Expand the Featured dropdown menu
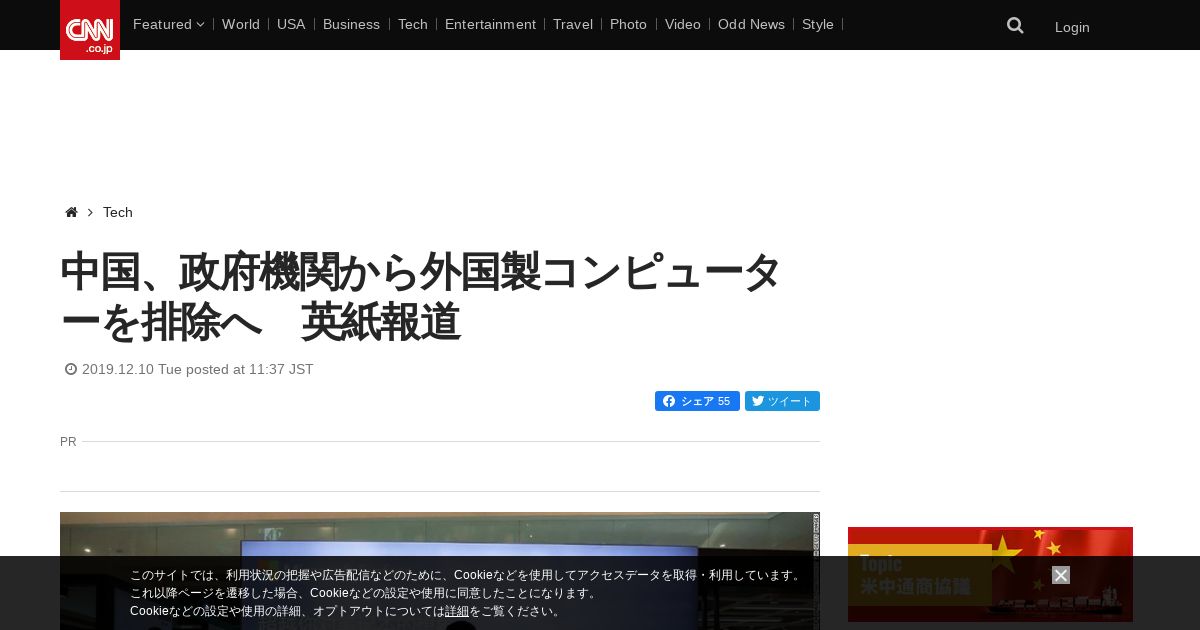 169,24
